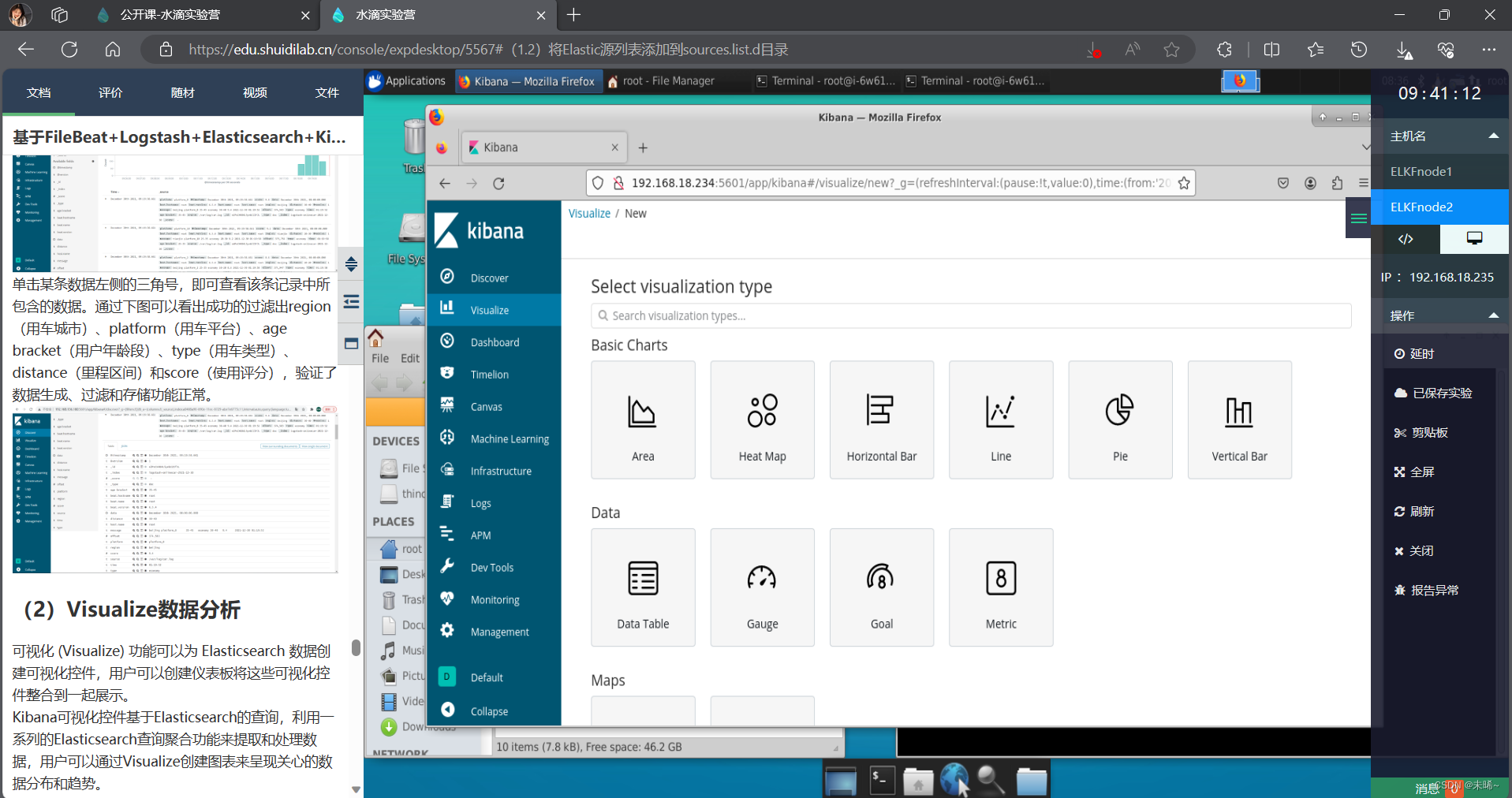The width and height of the screenshot is (1512, 798).
Task: Select the Goal visualization
Action: [882, 587]
